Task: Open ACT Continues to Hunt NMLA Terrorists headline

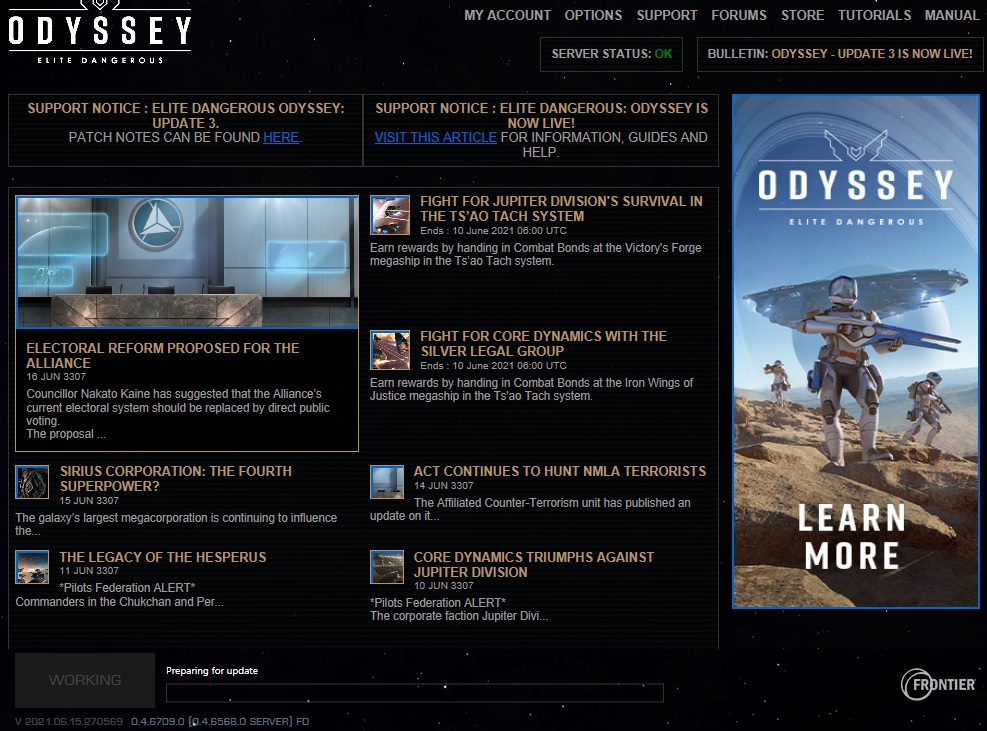Action: tap(560, 471)
